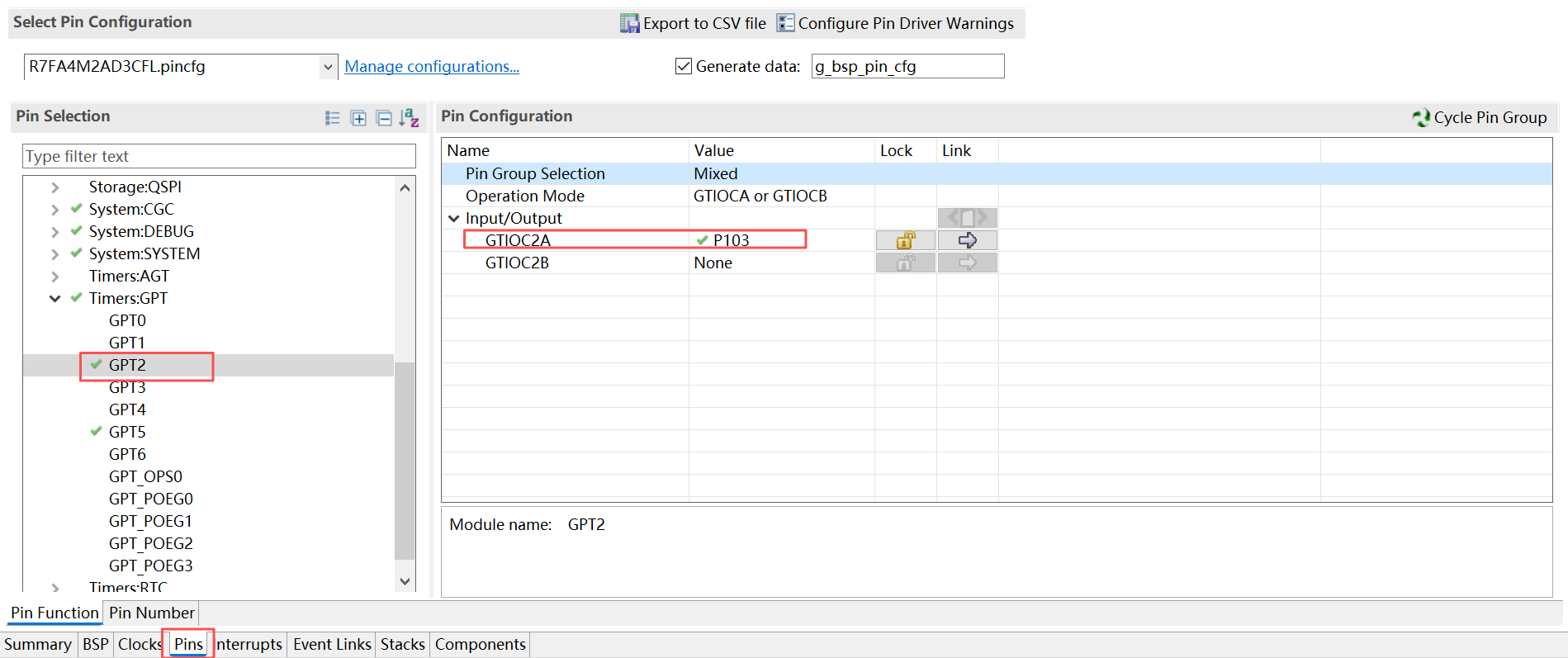Select GPT3 in the pin tree
Image resolution: width=1568 pixels, height=658 pixels.
click(x=127, y=387)
